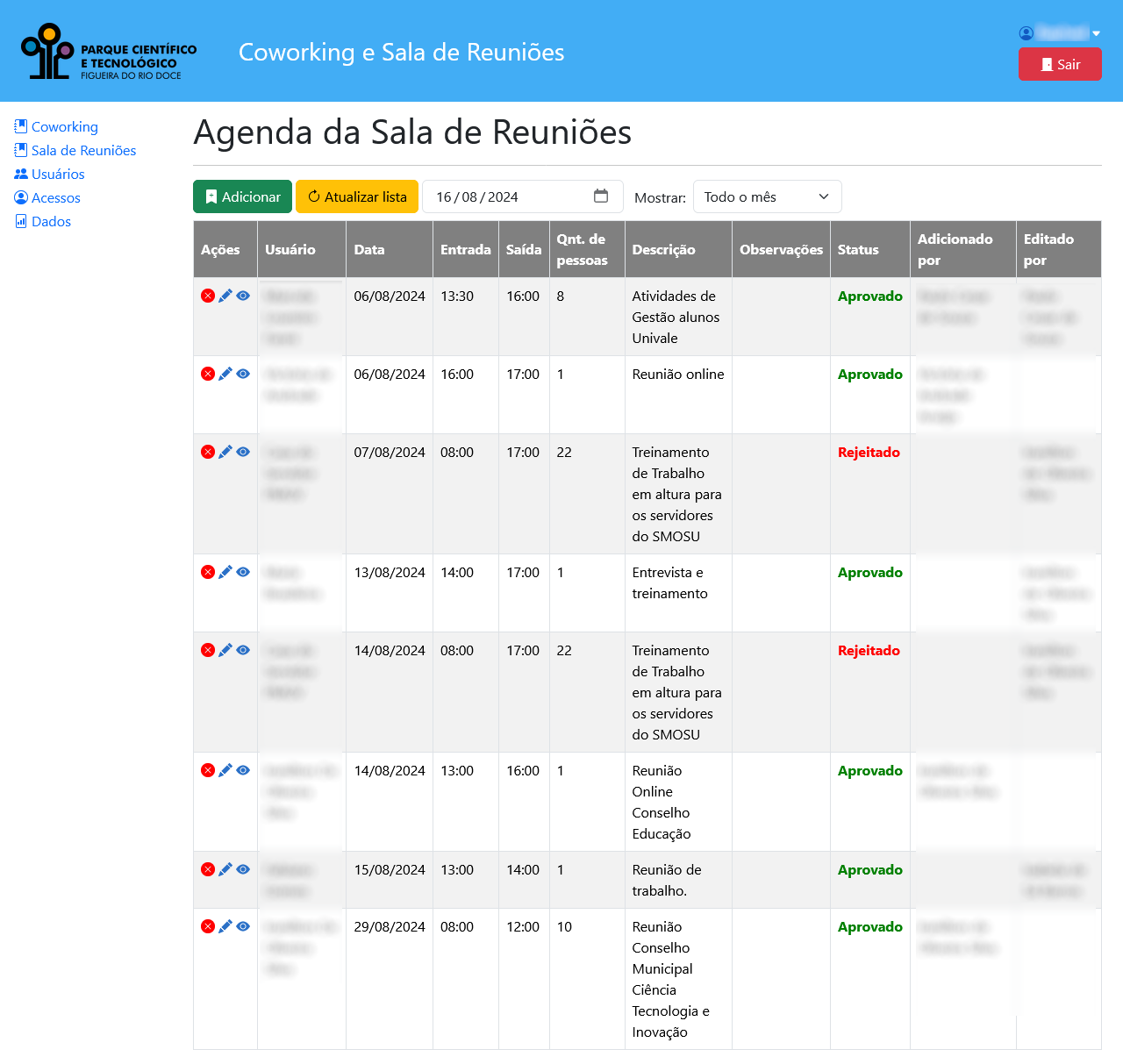Click the date field showing 16/08/2024

[509, 196]
